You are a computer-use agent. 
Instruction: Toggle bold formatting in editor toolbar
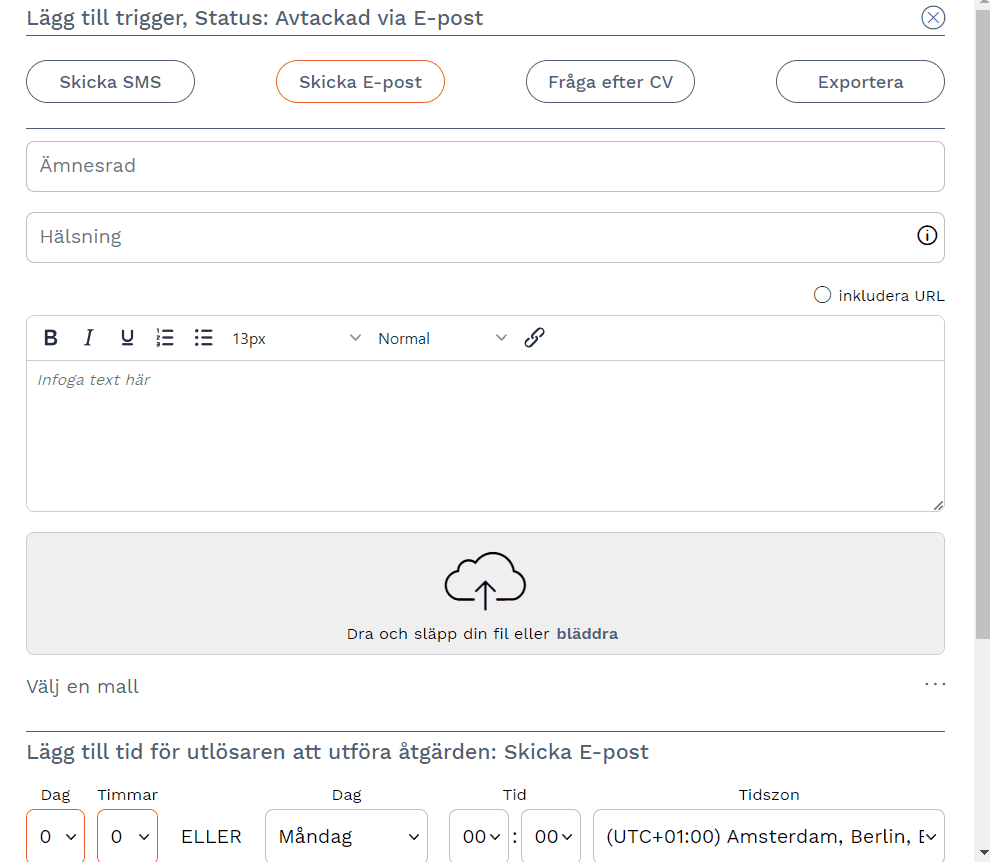click(51, 338)
